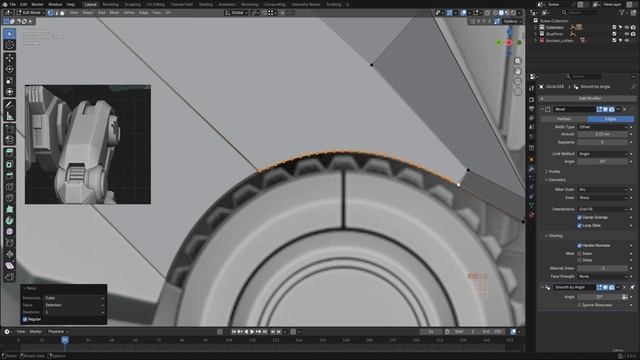
Task: Select the Knife tool
Action: (x=9, y=198)
